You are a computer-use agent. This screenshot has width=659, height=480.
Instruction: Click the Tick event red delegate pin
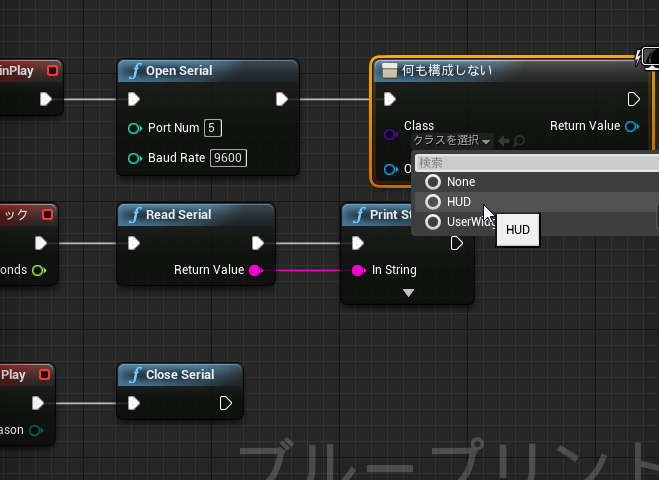tap(47, 215)
